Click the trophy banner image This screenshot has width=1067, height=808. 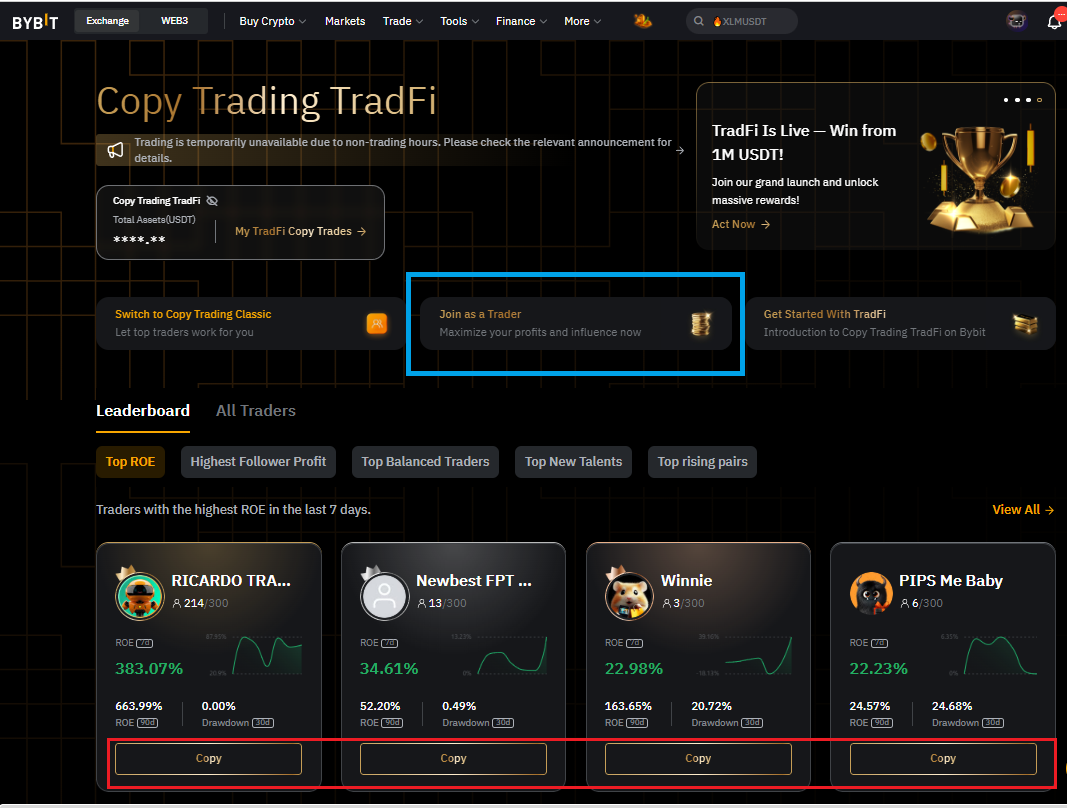(x=979, y=178)
